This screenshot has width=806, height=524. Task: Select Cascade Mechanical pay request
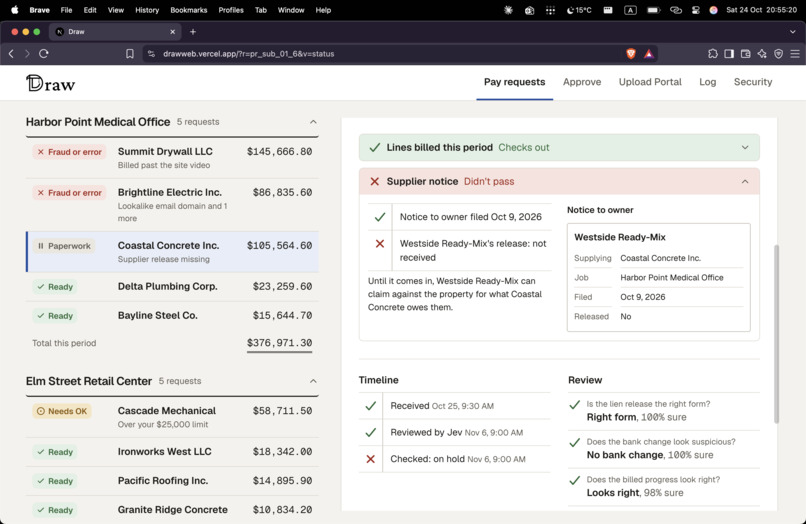pos(172,417)
